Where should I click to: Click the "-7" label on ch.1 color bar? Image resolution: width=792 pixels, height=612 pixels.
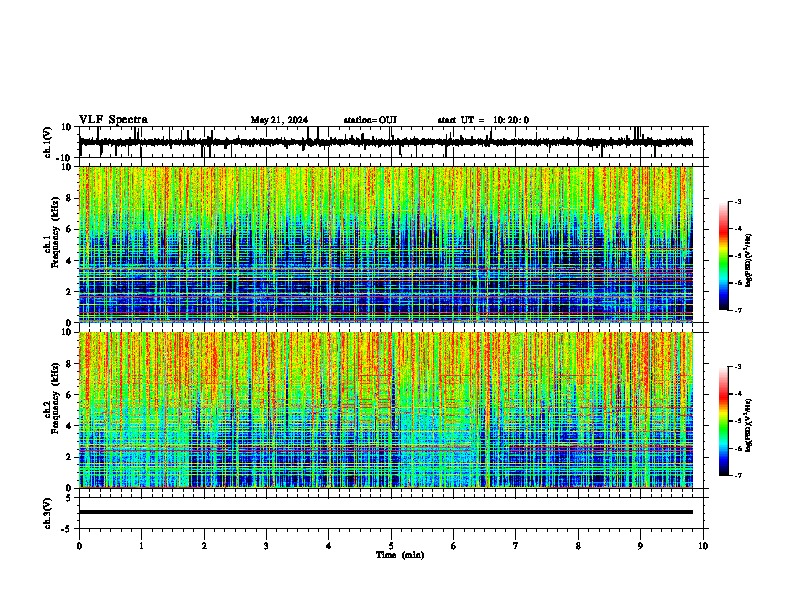[x=737, y=310]
